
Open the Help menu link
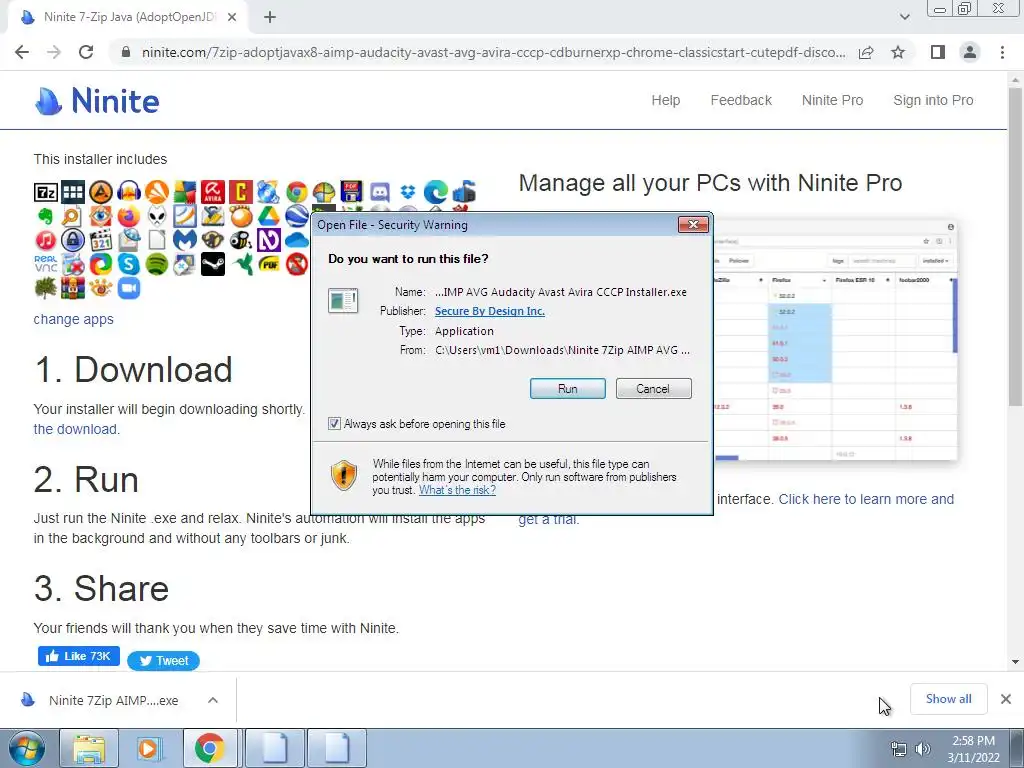665,100
